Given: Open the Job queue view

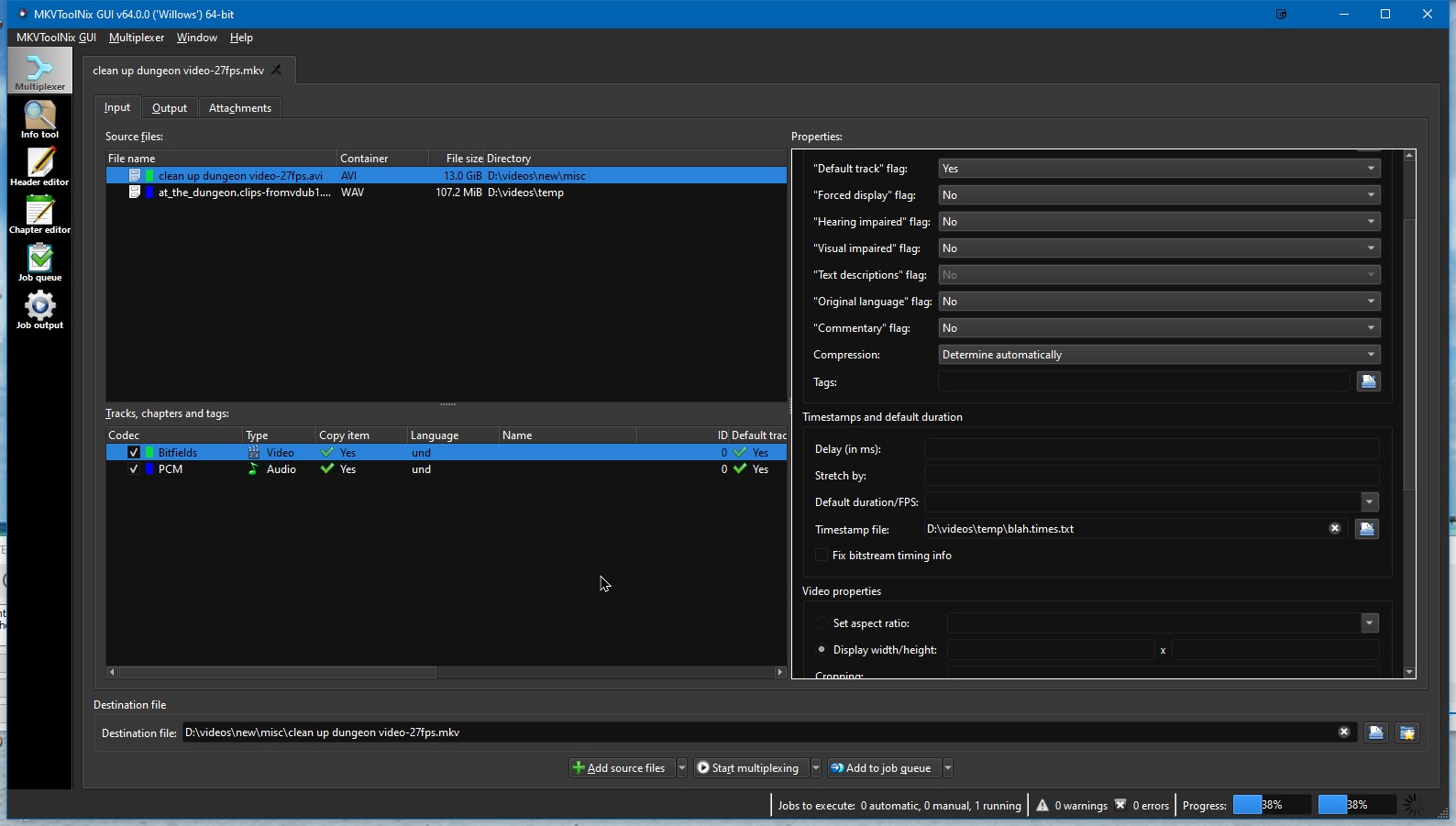Looking at the screenshot, I should click(x=39, y=262).
